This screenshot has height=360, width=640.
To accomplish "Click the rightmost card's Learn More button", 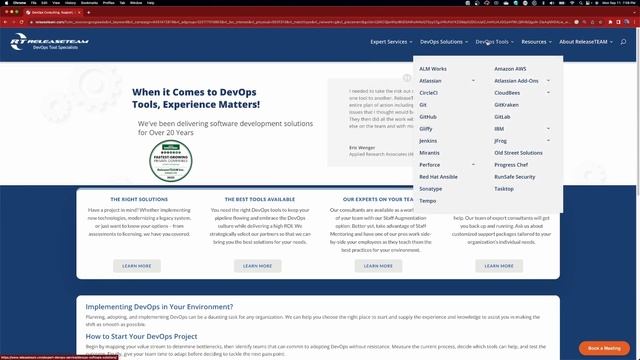I will [499, 266].
